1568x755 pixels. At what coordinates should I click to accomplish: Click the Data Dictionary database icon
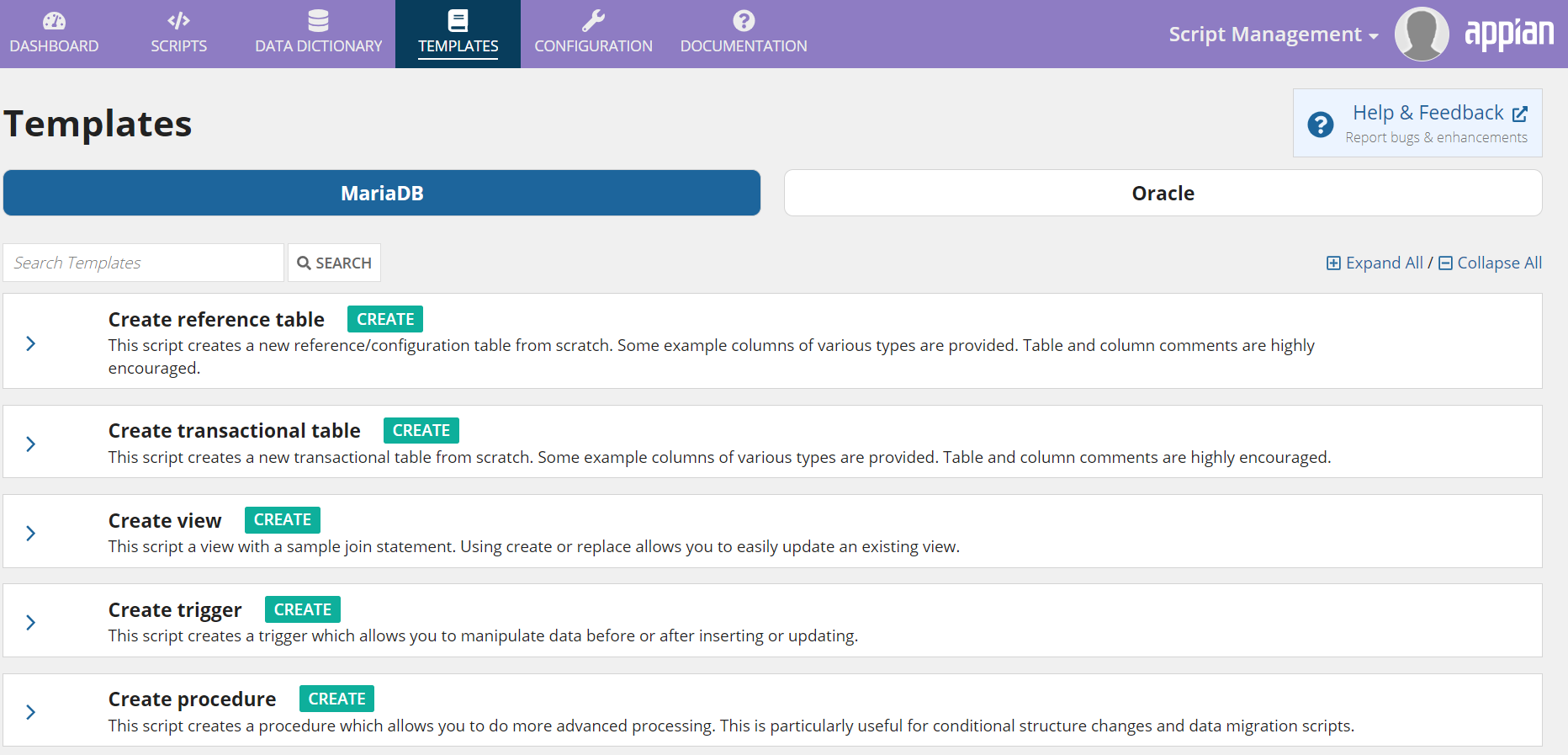tap(318, 21)
